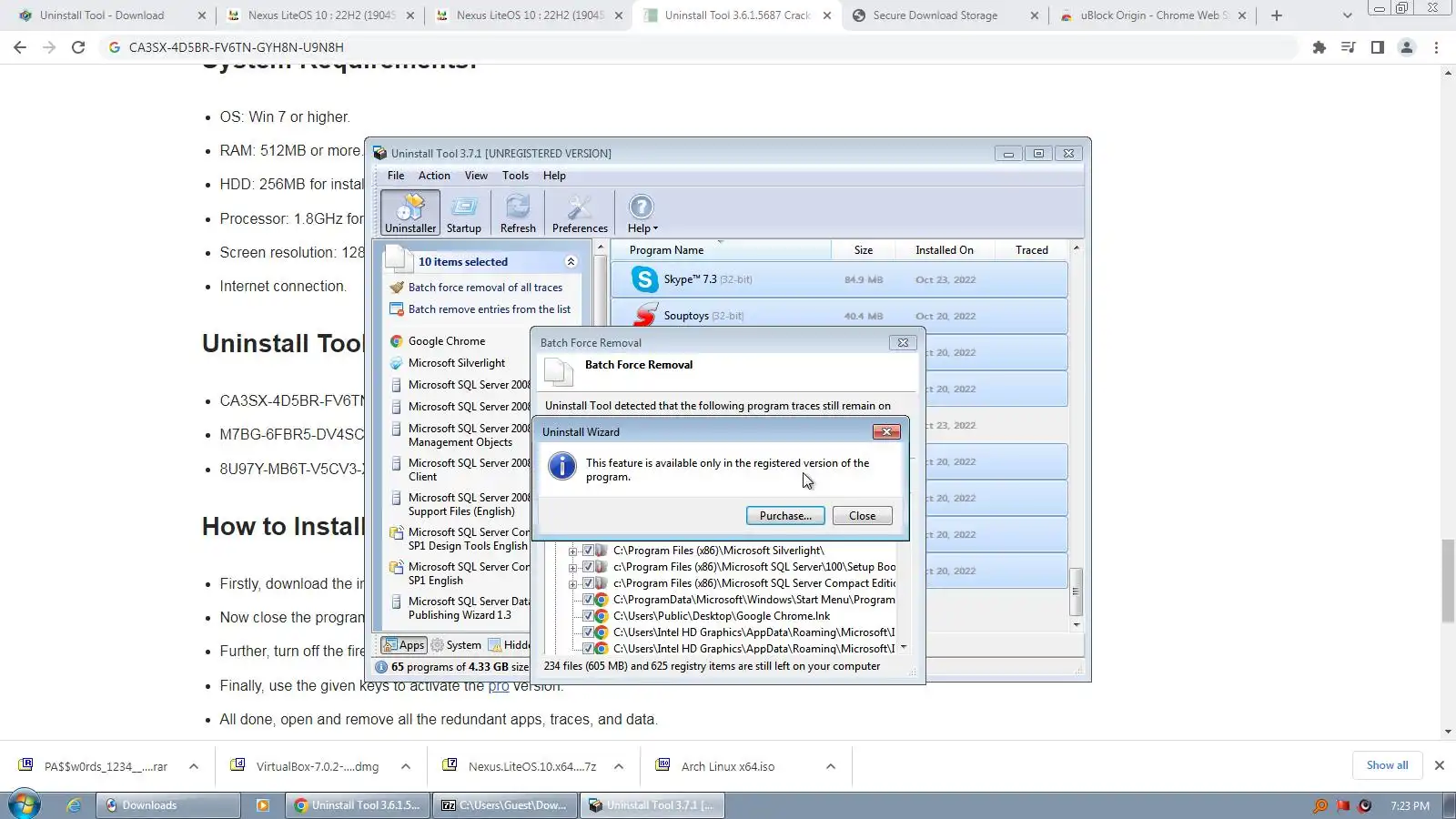
Task: Uncheck SQL Server\100\Setup Boo checkbox
Action: (588, 567)
